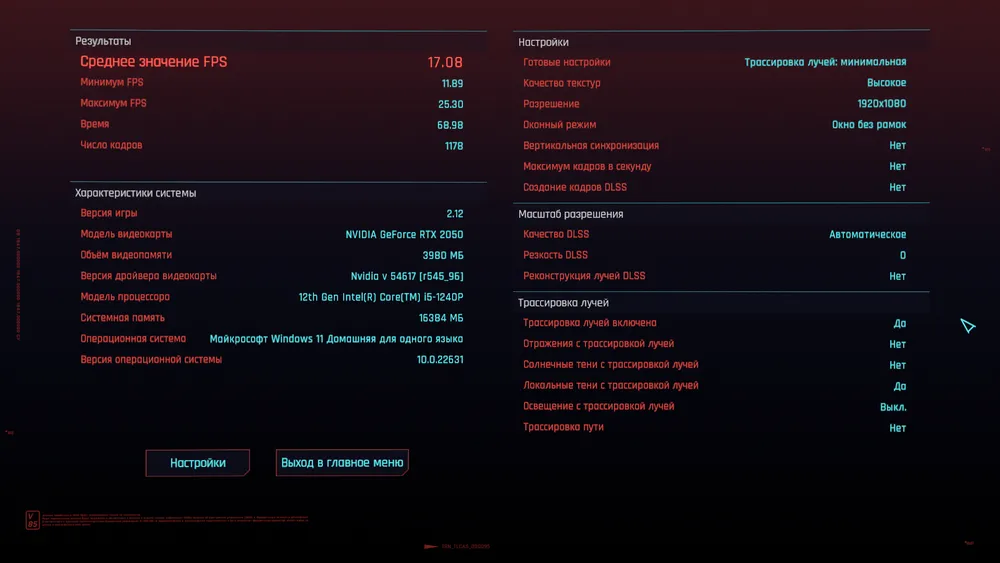Click Трассировка лучей включена value Да

pyautogui.click(x=900, y=324)
